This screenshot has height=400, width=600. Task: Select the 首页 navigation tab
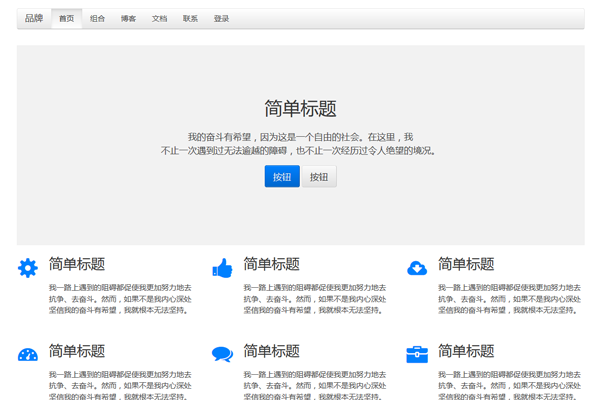point(66,18)
